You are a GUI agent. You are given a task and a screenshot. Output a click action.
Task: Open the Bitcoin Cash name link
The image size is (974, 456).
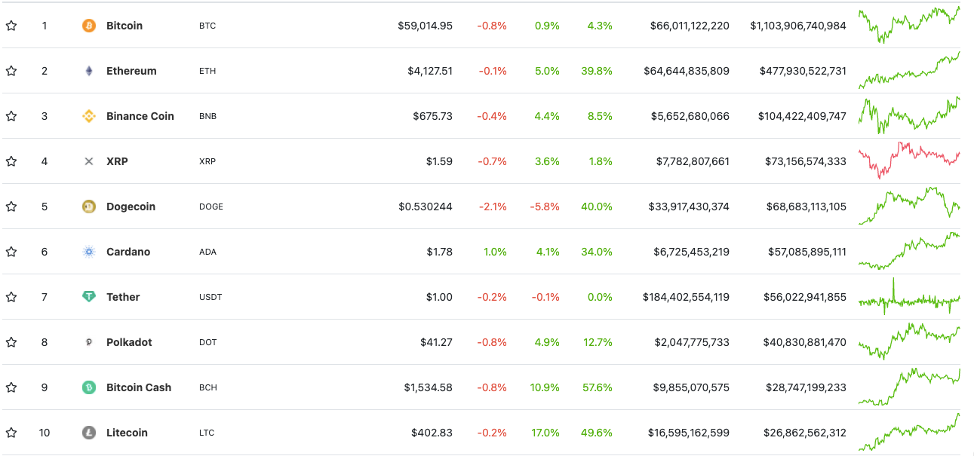pos(138,387)
